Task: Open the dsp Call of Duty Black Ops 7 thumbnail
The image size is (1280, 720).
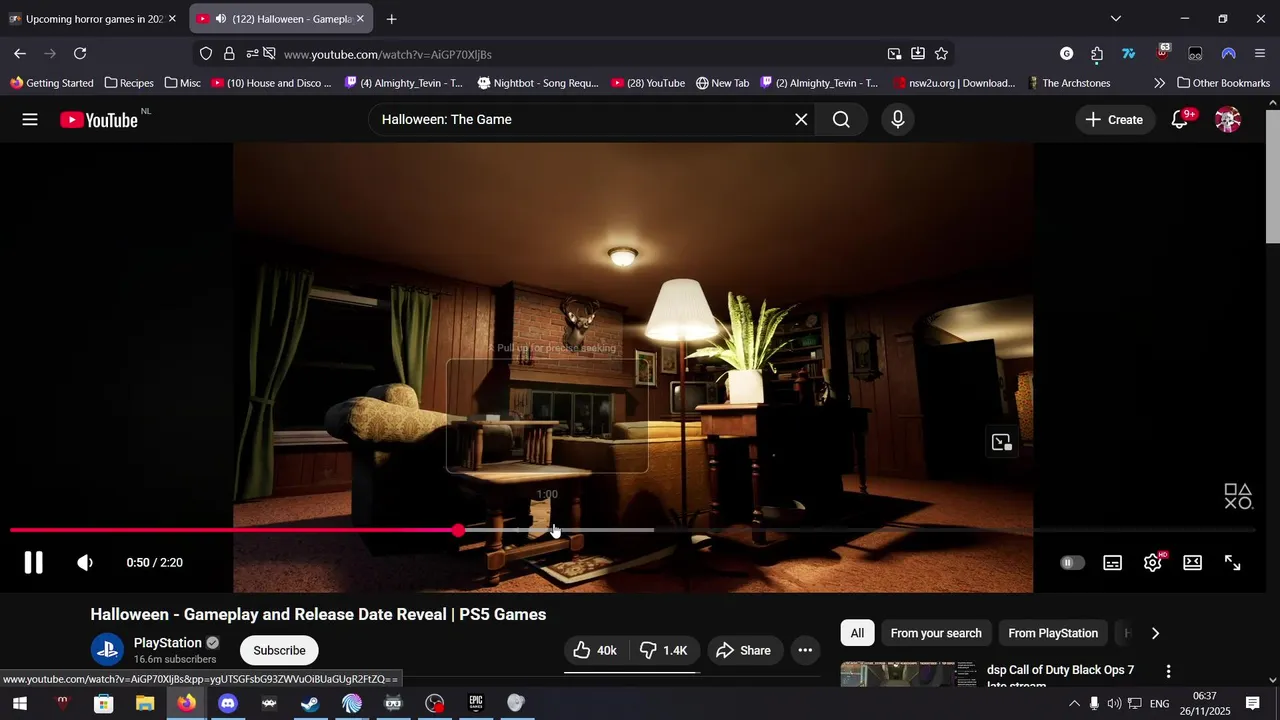Action: pos(908,674)
